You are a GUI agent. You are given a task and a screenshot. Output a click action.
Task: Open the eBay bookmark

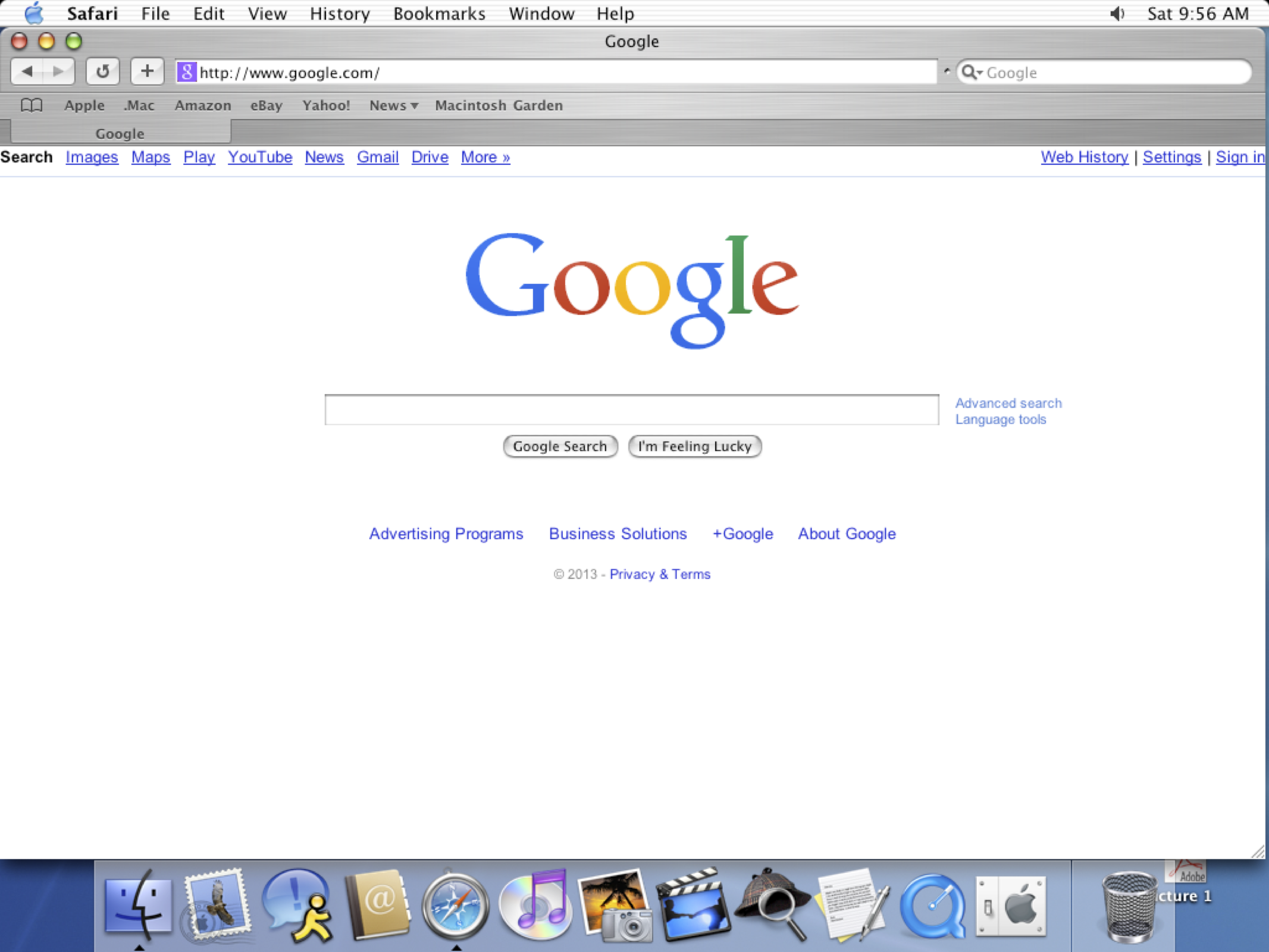click(266, 105)
